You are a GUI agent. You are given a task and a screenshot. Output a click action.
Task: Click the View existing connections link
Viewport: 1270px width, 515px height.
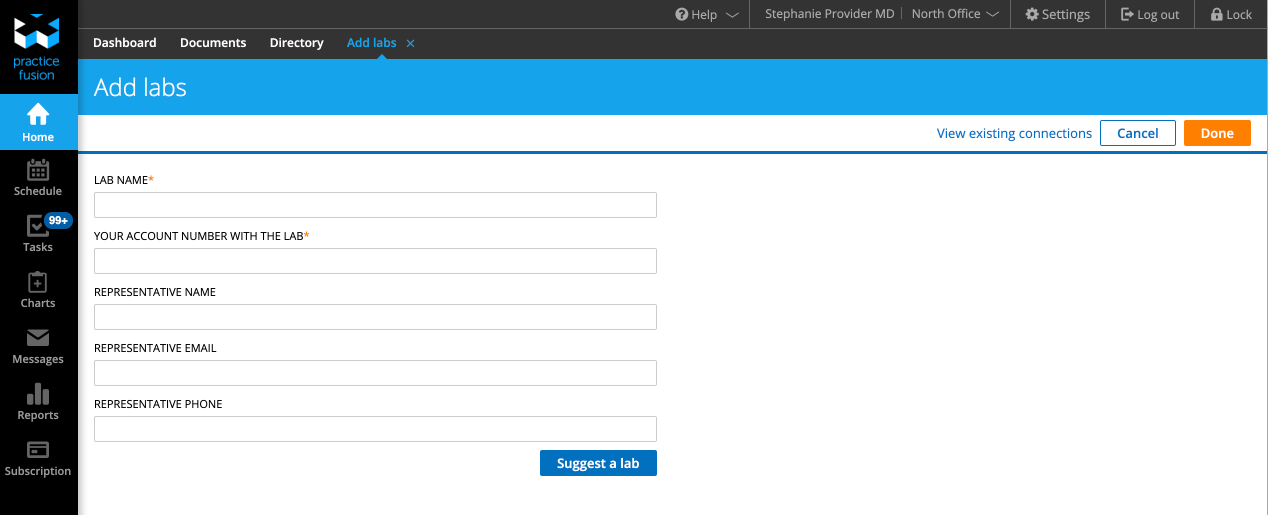(1014, 133)
